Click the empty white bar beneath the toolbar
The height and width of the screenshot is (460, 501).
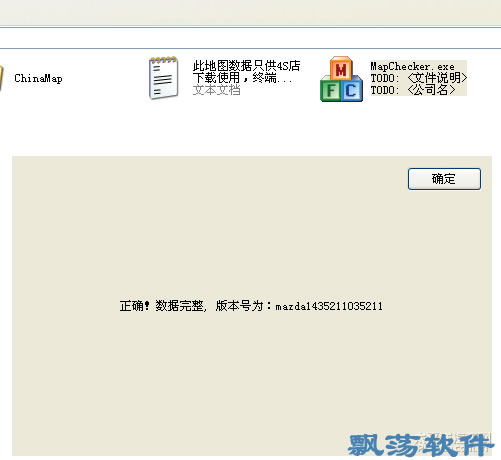(250, 38)
